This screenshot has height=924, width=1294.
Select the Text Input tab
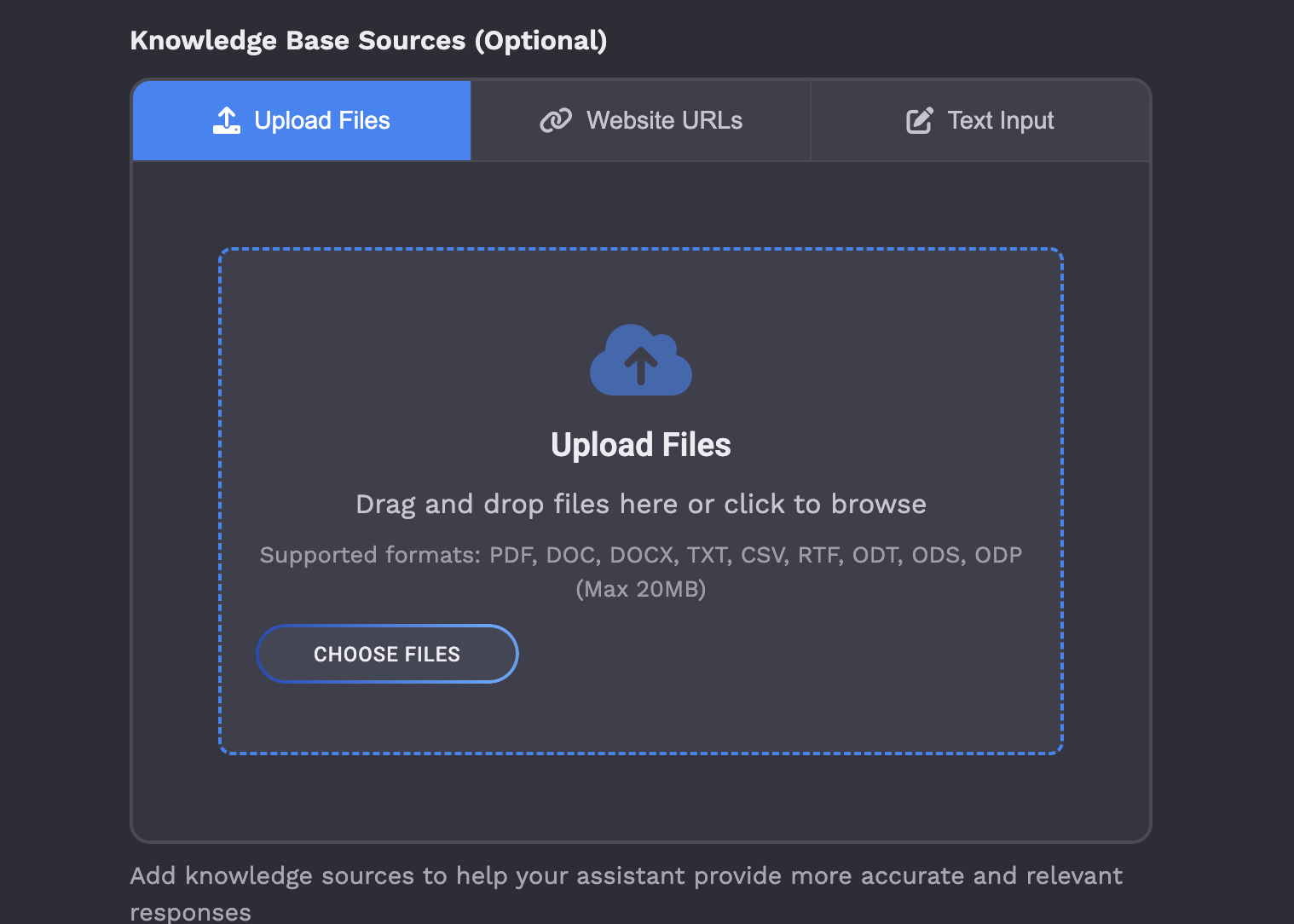click(979, 120)
